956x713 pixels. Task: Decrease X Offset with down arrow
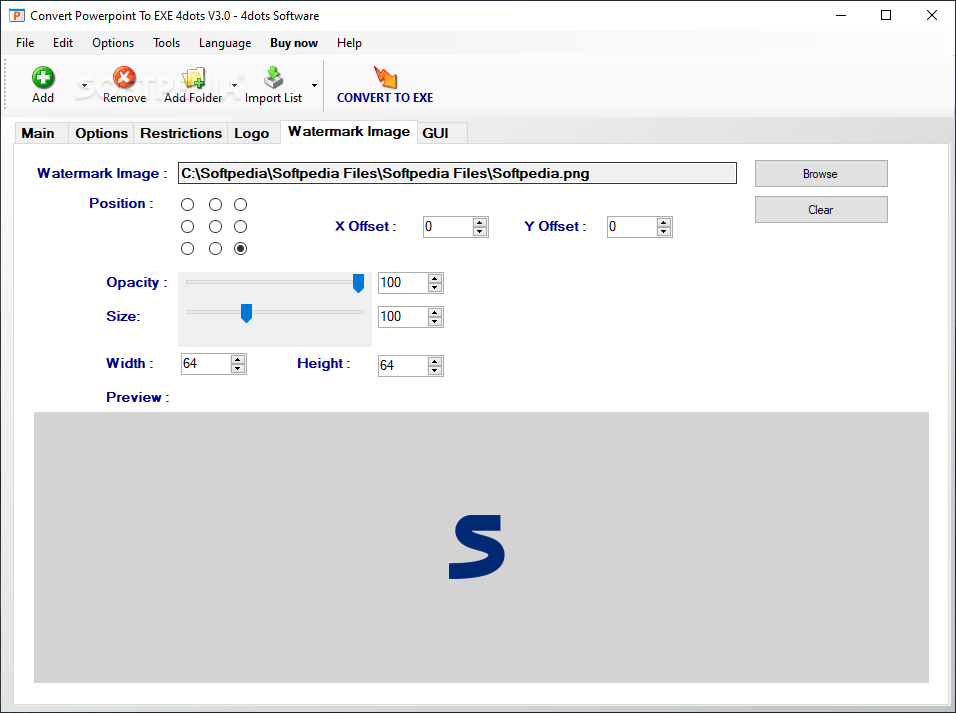click(x=480, y=231)
